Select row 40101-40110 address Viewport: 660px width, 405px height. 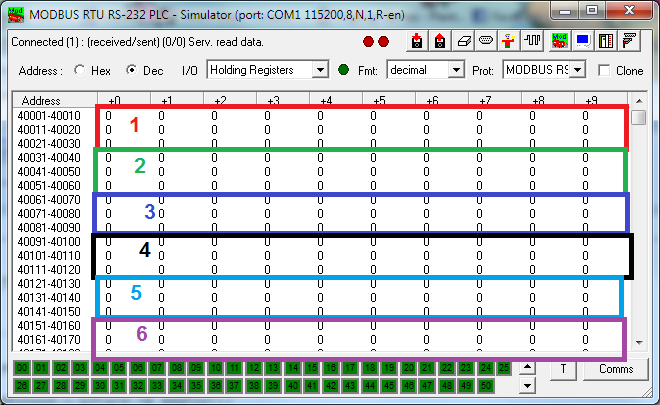point(49,256)
